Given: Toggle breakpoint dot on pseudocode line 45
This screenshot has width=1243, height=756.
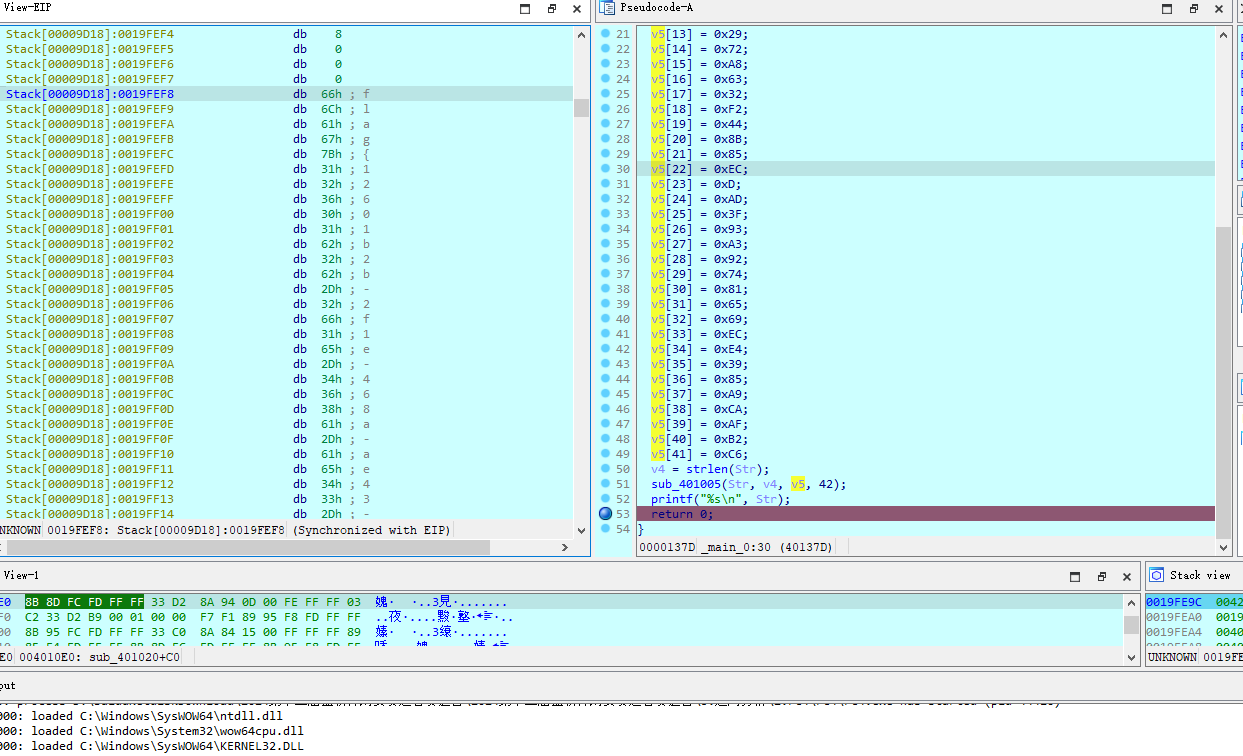Looking at the screenshot, I should tap(606, 394).
